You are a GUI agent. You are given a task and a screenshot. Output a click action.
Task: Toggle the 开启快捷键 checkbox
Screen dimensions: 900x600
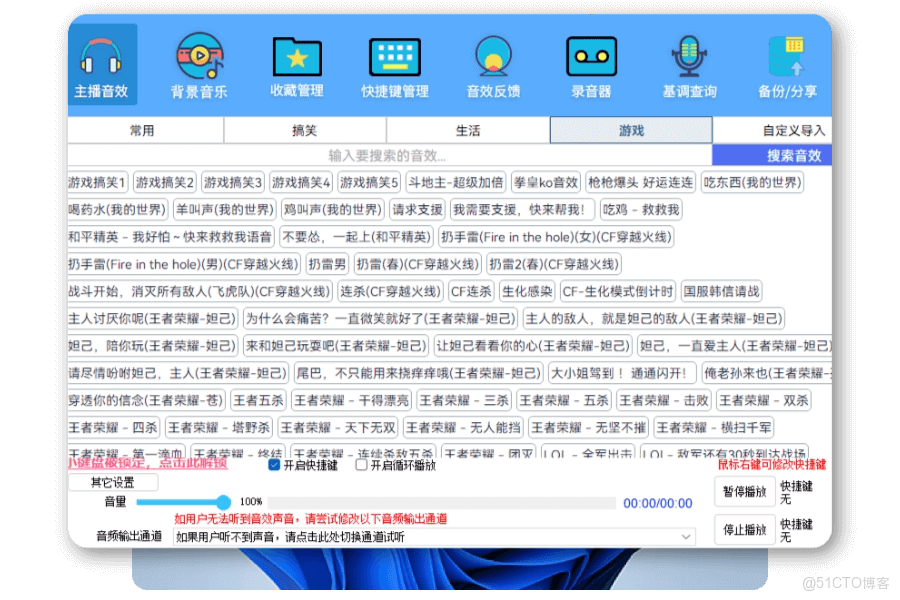click(274, 465)
